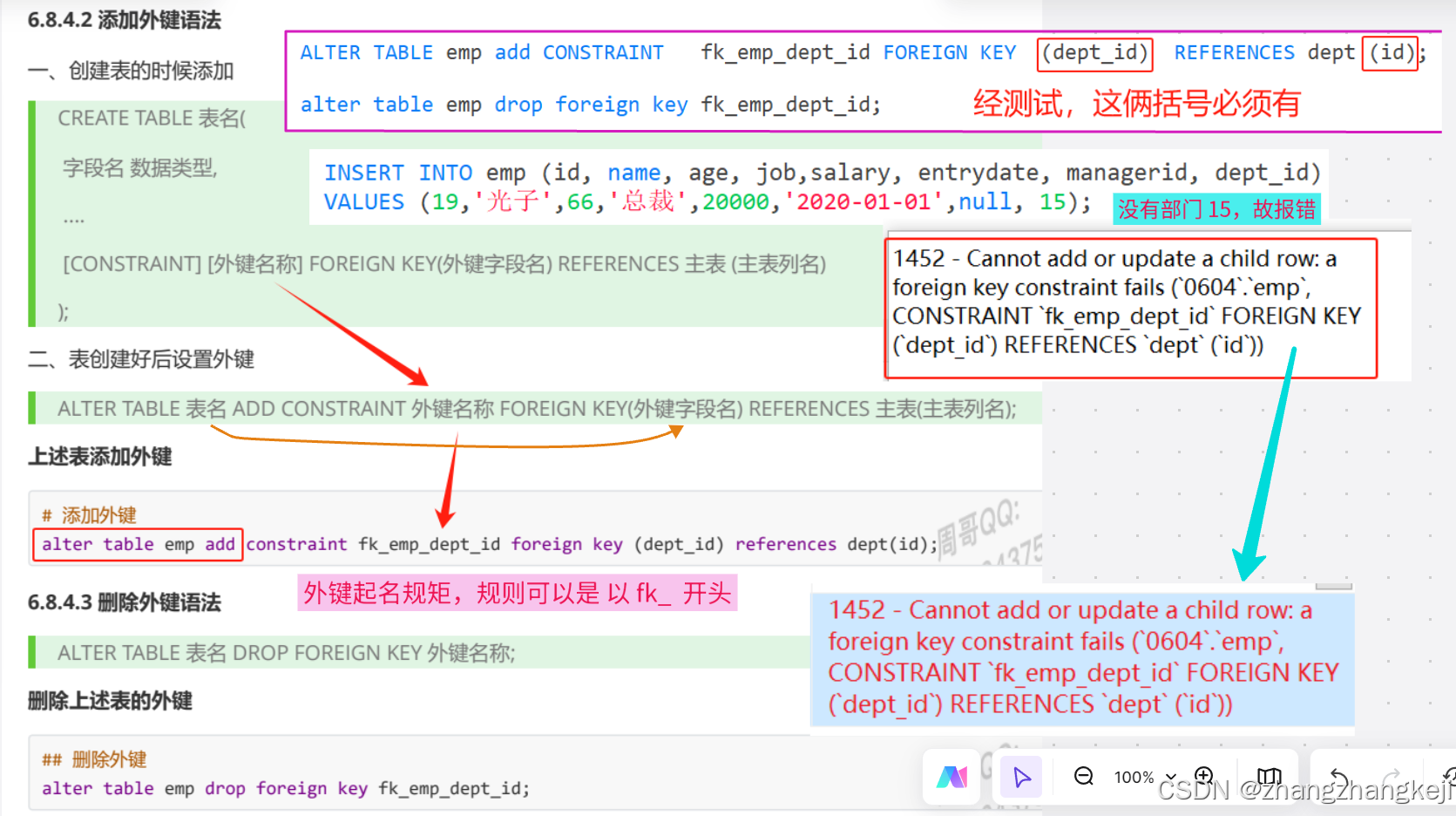
Task: Select line "一、创建表的时候添加"
Action: (x=131, y=71)
